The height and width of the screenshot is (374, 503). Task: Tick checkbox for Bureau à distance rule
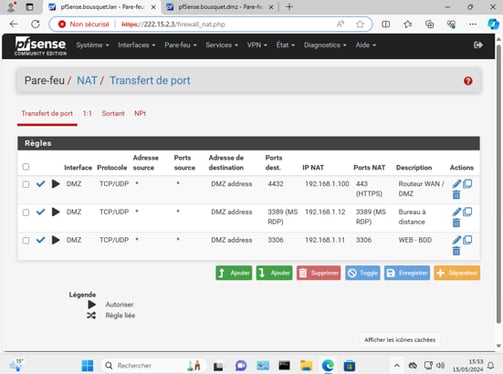click(26, 212)
